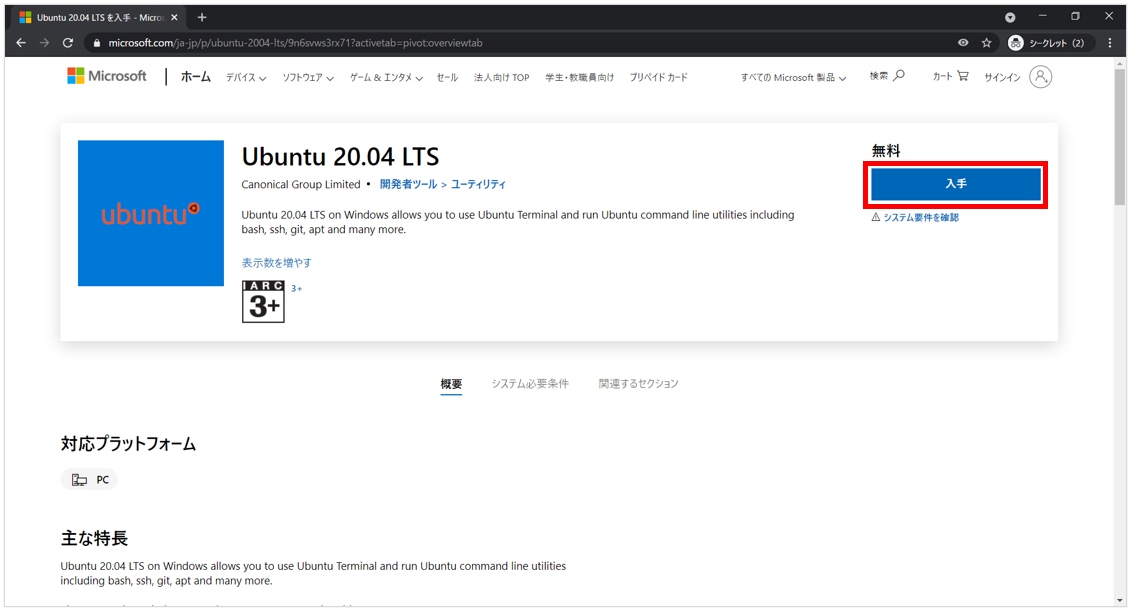Click the Ubuntu 20.04 LTS title
Viewport: 1133px width, 613px height.
(340, 156)
